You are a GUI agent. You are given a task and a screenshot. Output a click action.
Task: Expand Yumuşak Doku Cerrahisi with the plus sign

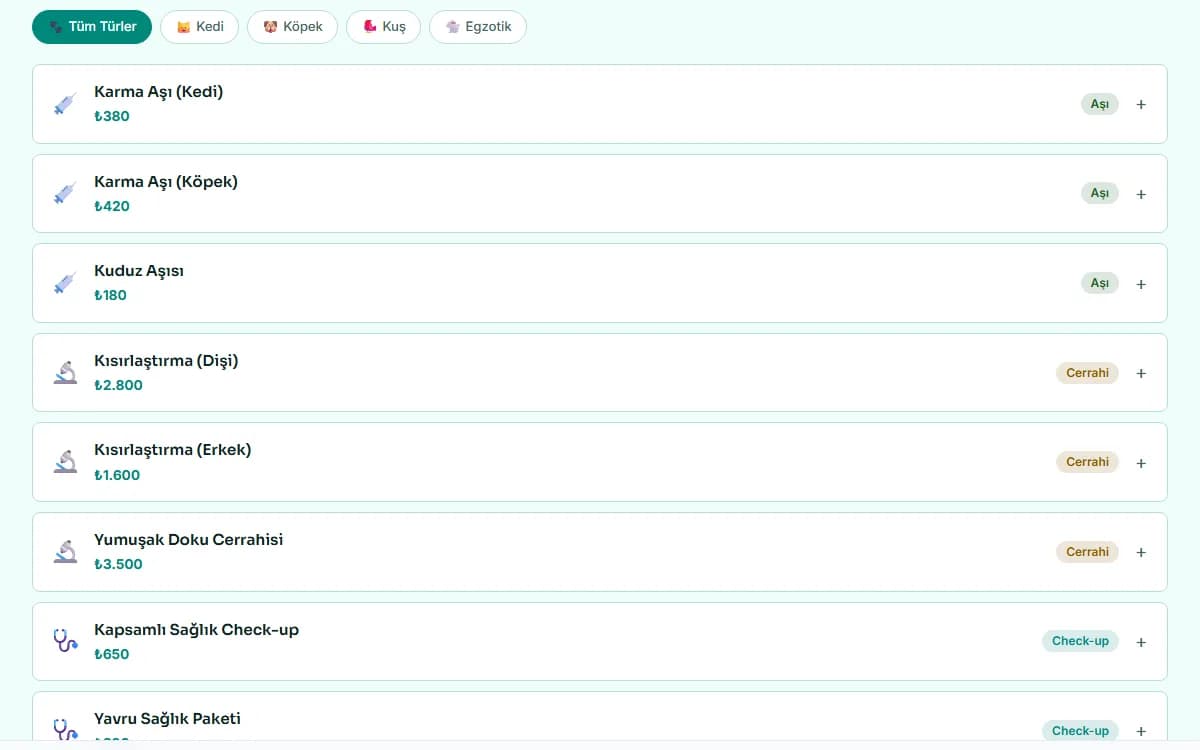point(1141,552)
